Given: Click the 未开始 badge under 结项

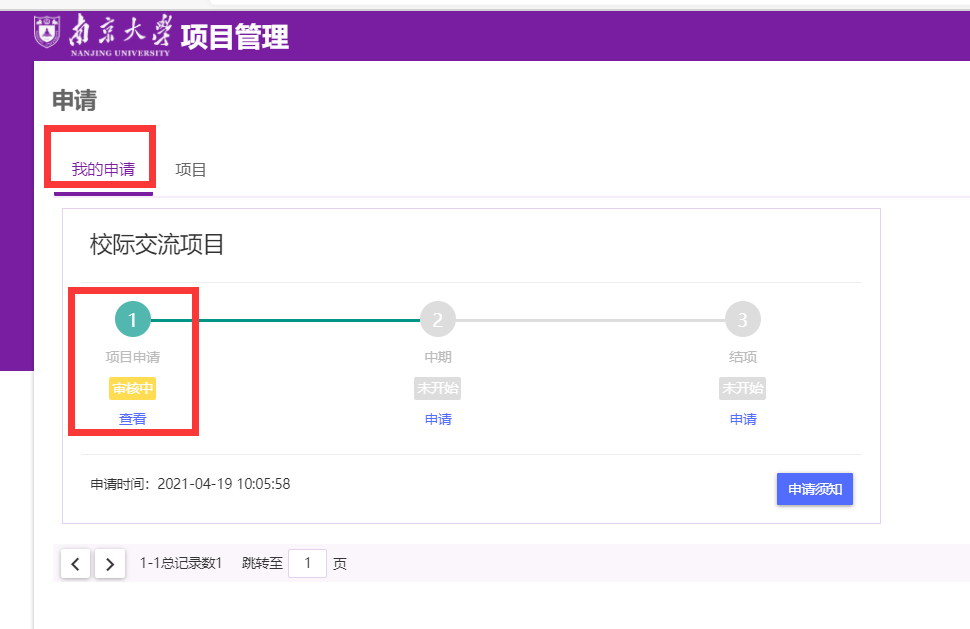Looking at the screenshot, I should pyautogui.click(x=743, y=389).
